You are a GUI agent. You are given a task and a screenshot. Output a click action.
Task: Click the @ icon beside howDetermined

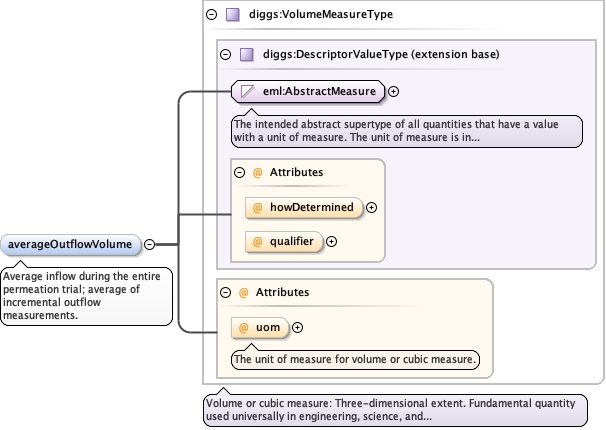[x=257, y=208]
